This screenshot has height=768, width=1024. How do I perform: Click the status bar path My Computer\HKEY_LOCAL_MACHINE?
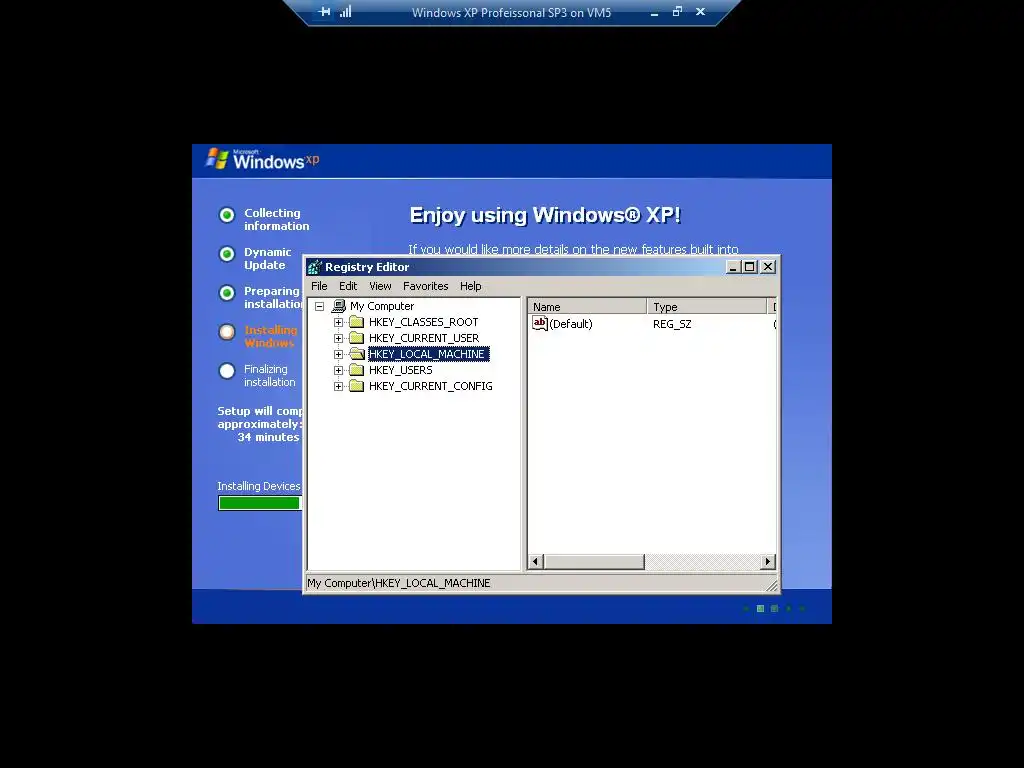tap(398, 583)
